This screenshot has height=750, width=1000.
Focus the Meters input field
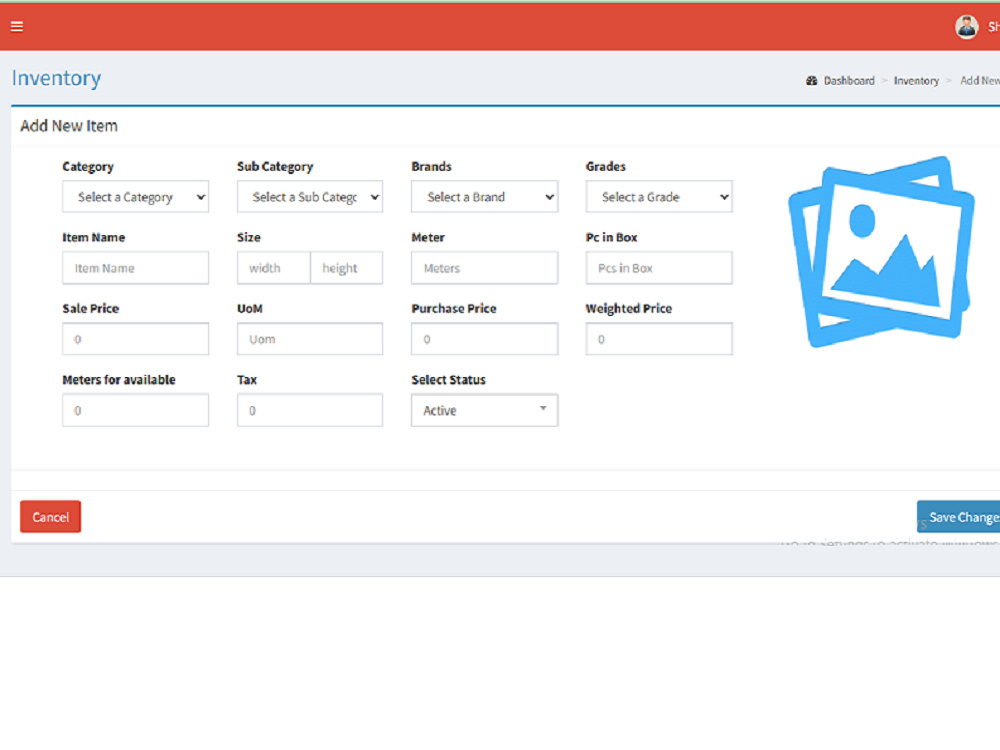click(x=485, y=268)
